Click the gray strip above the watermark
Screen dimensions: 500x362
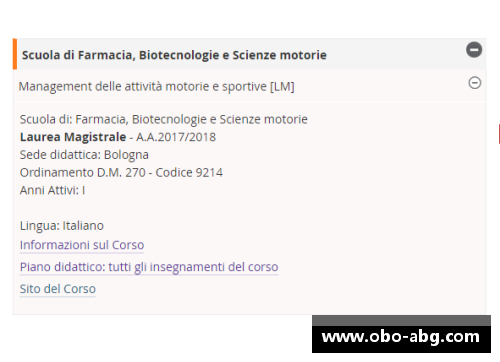coord(401,320)
